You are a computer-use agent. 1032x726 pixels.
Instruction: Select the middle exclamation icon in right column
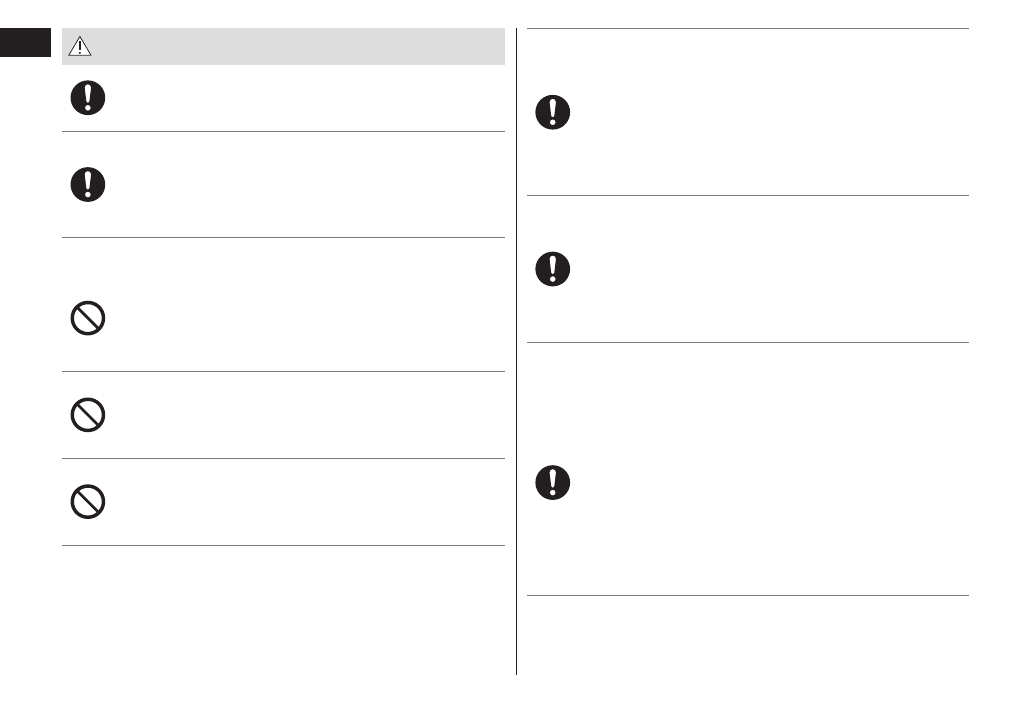(x=552, y=268)
